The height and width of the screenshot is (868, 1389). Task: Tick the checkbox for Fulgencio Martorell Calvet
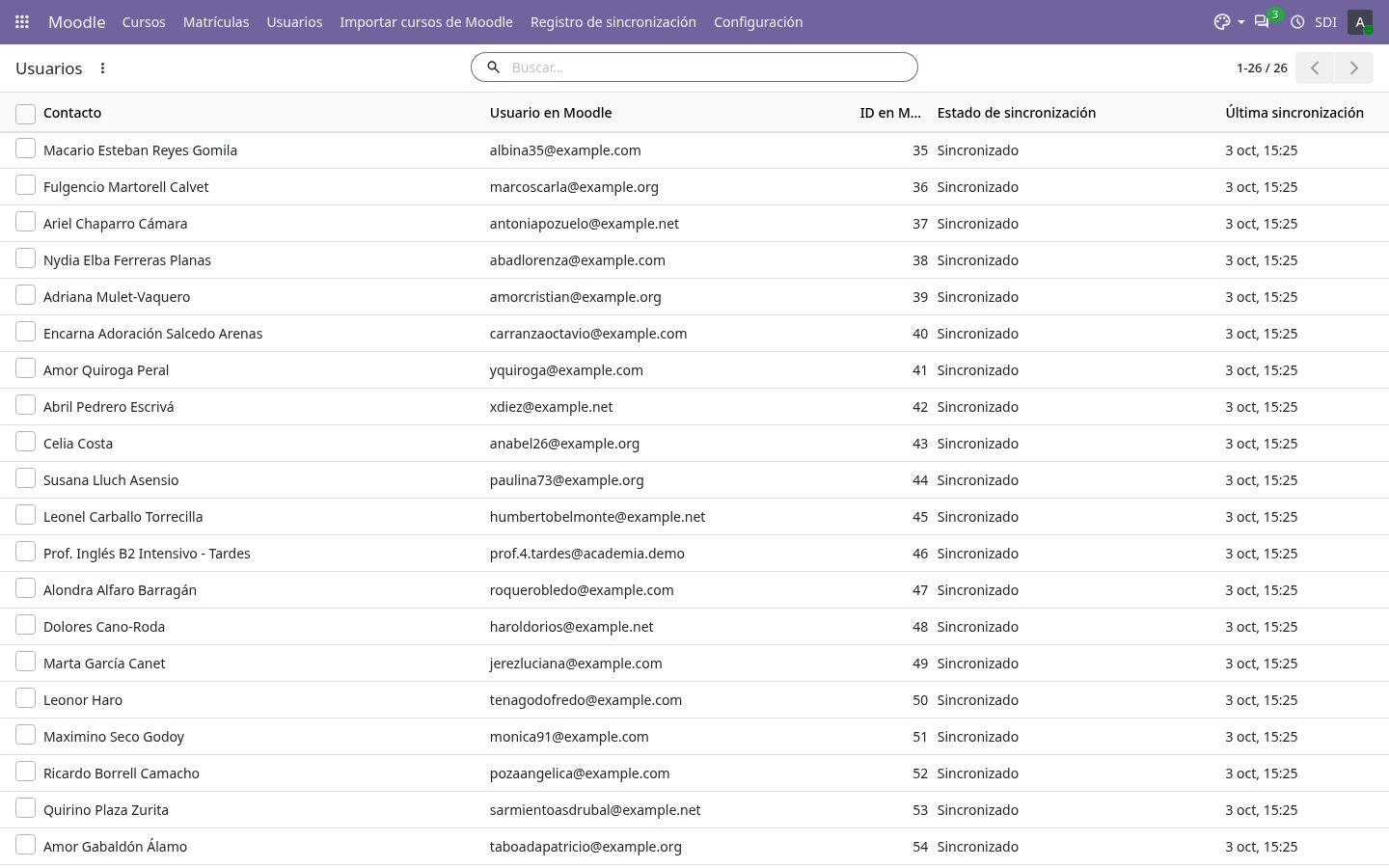tap(25, 185)
